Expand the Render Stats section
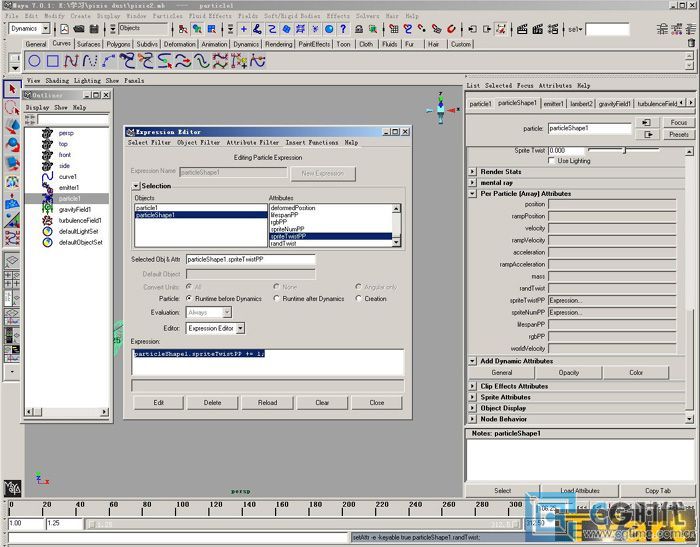700x547 pixels. pos(472,171)
